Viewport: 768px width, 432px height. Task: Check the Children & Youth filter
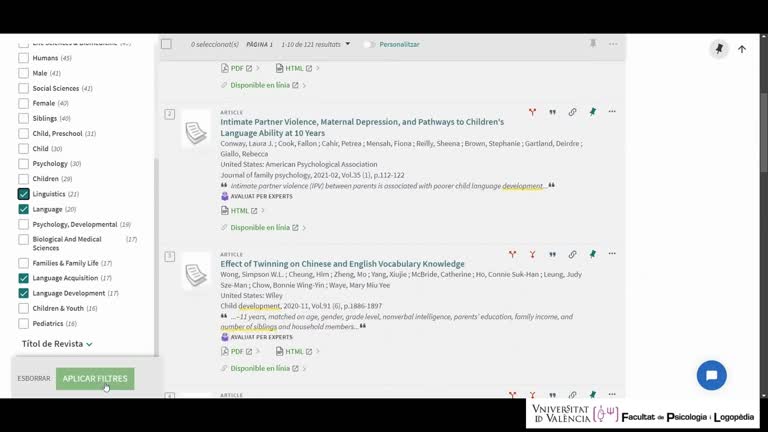click(x=24, y=309)
